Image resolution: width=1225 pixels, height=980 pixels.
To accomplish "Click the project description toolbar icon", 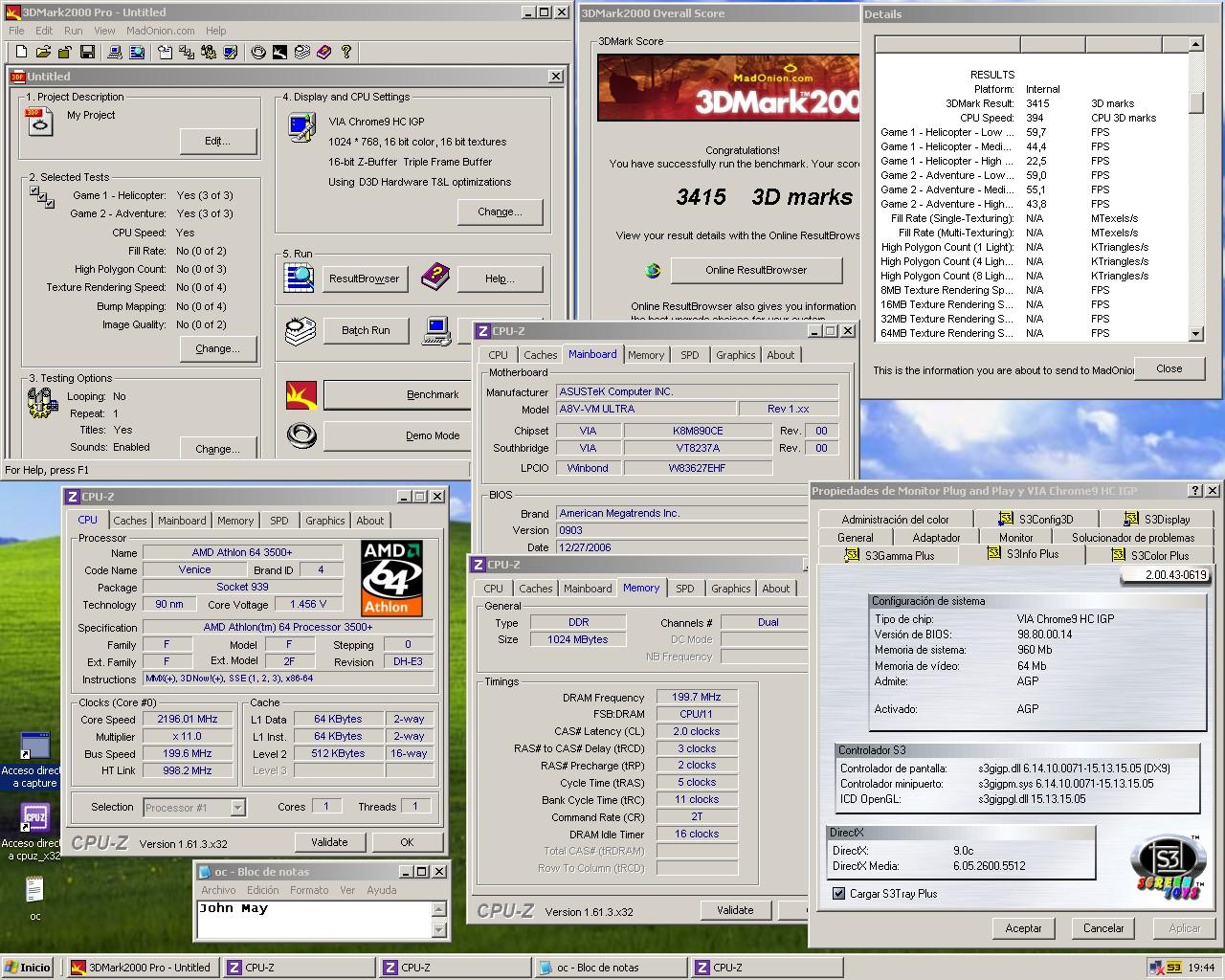I will pyautogui.click(x=165, y=52).
